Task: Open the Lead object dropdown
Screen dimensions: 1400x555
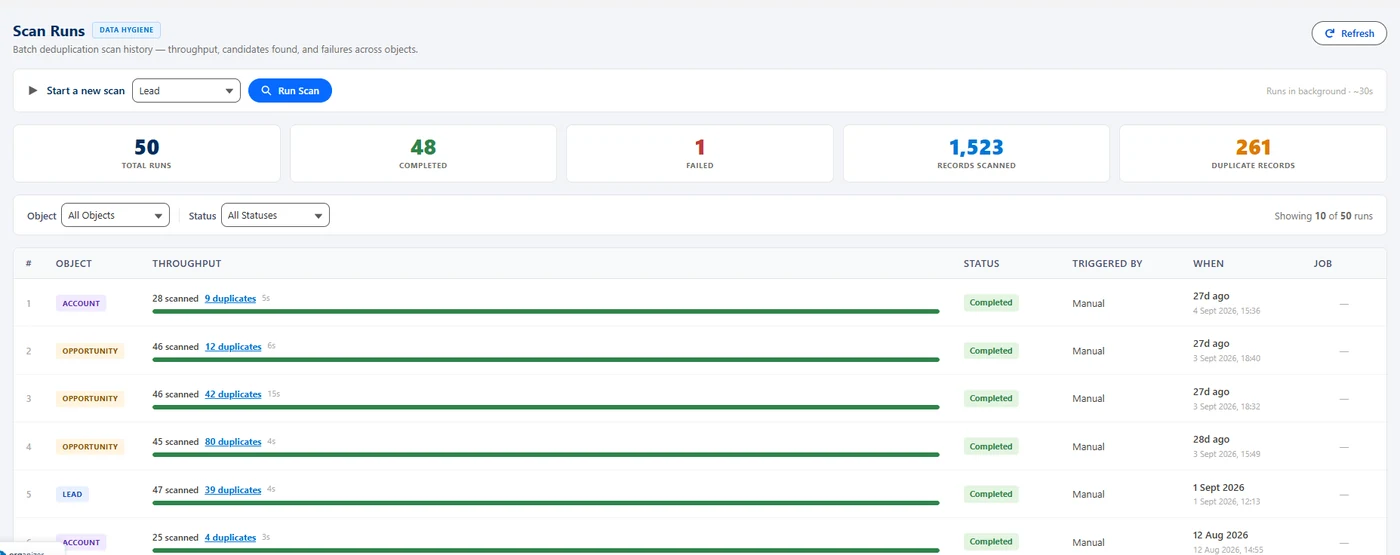Action: [186, 91]
